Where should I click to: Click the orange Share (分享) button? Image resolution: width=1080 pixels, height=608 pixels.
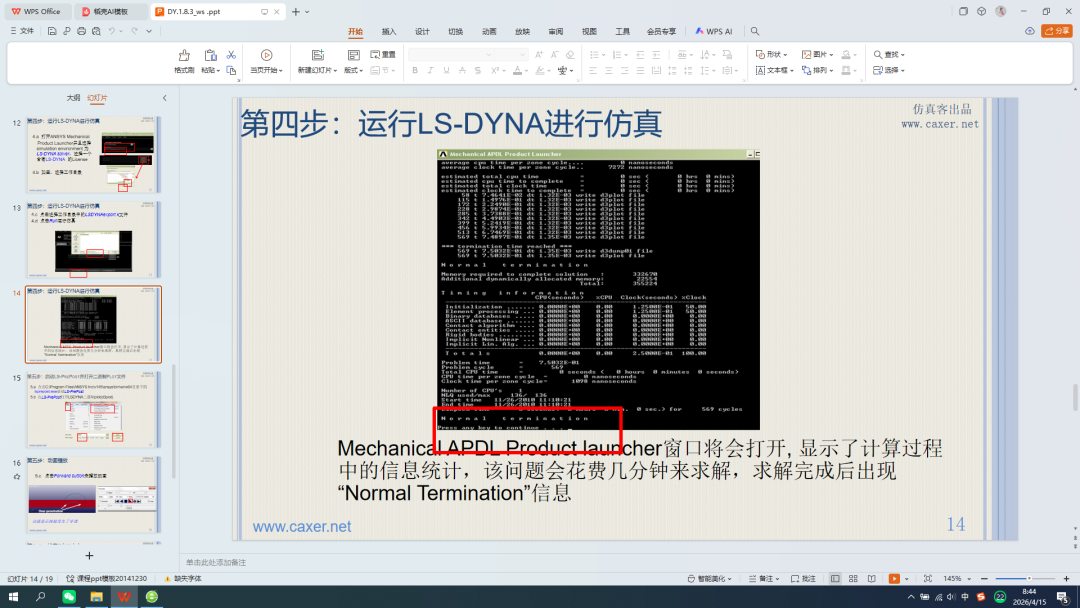click(1057, 31)
